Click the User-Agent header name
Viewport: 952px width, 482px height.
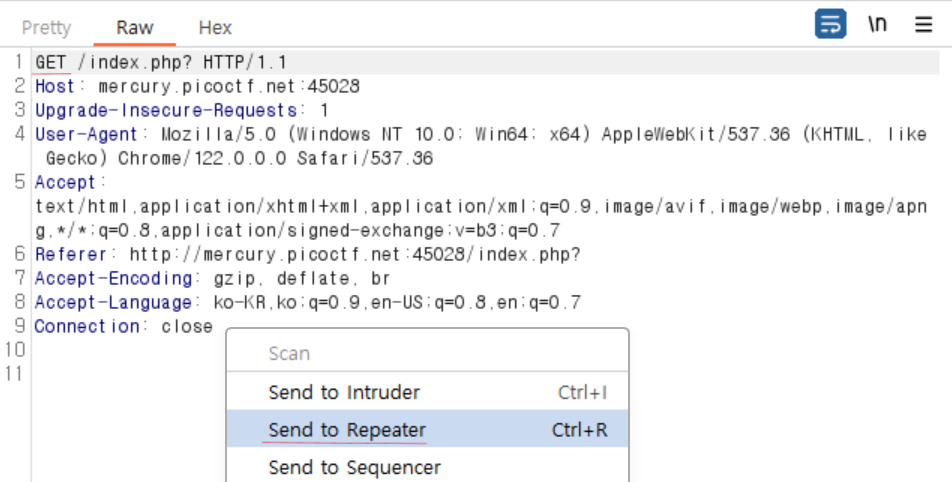coord(86,134)
